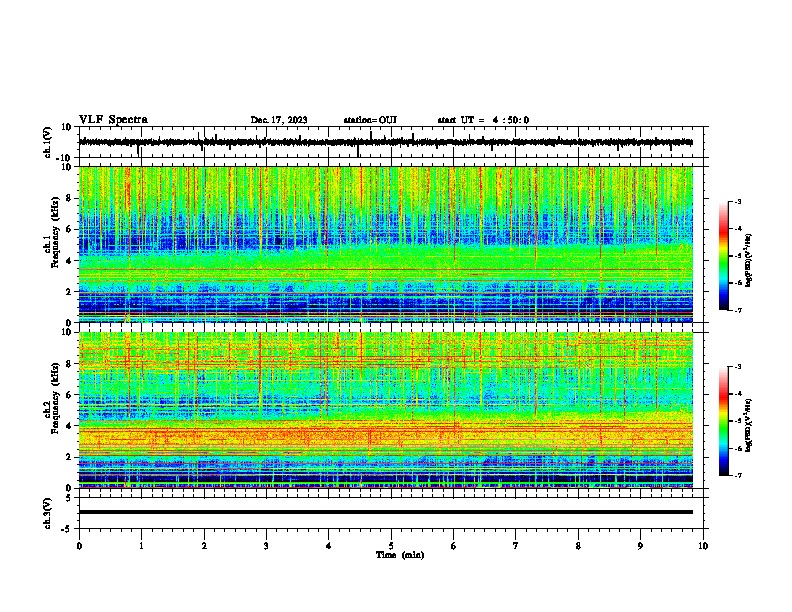Viewport: 792px width, 612px height.
Task: Click the "-7" label on ch.1 colorbar
Action: [737, 310]
